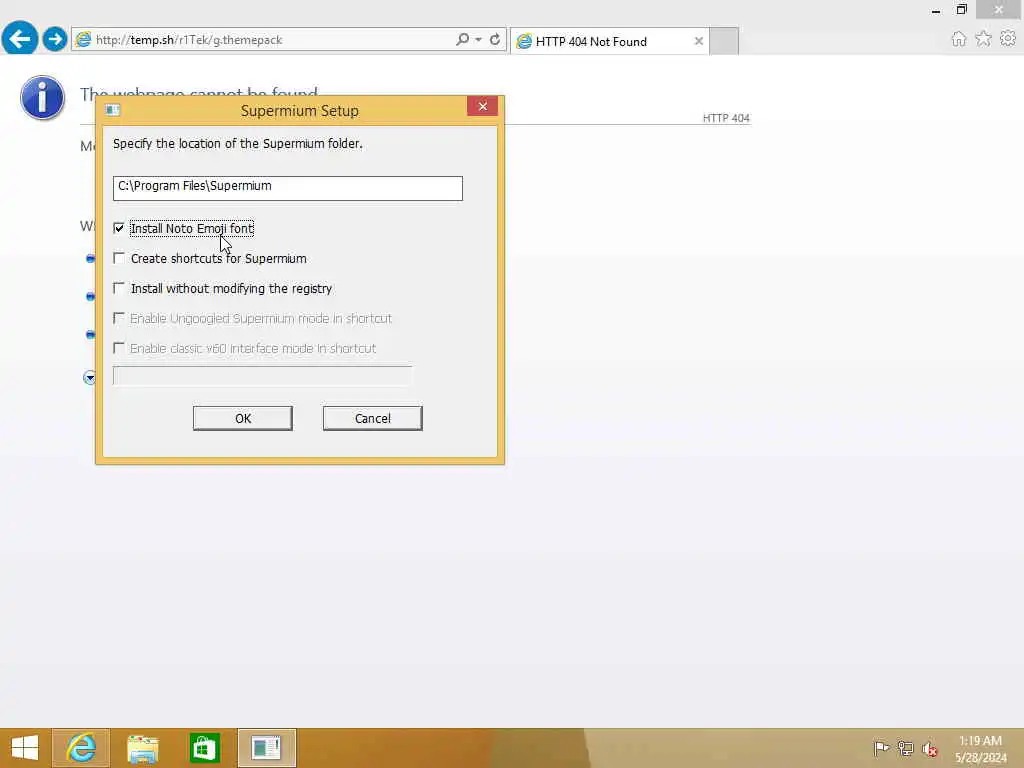Restore down the Internet Explorer window
Screen dimensions: 1024x768
pos(961,10)
